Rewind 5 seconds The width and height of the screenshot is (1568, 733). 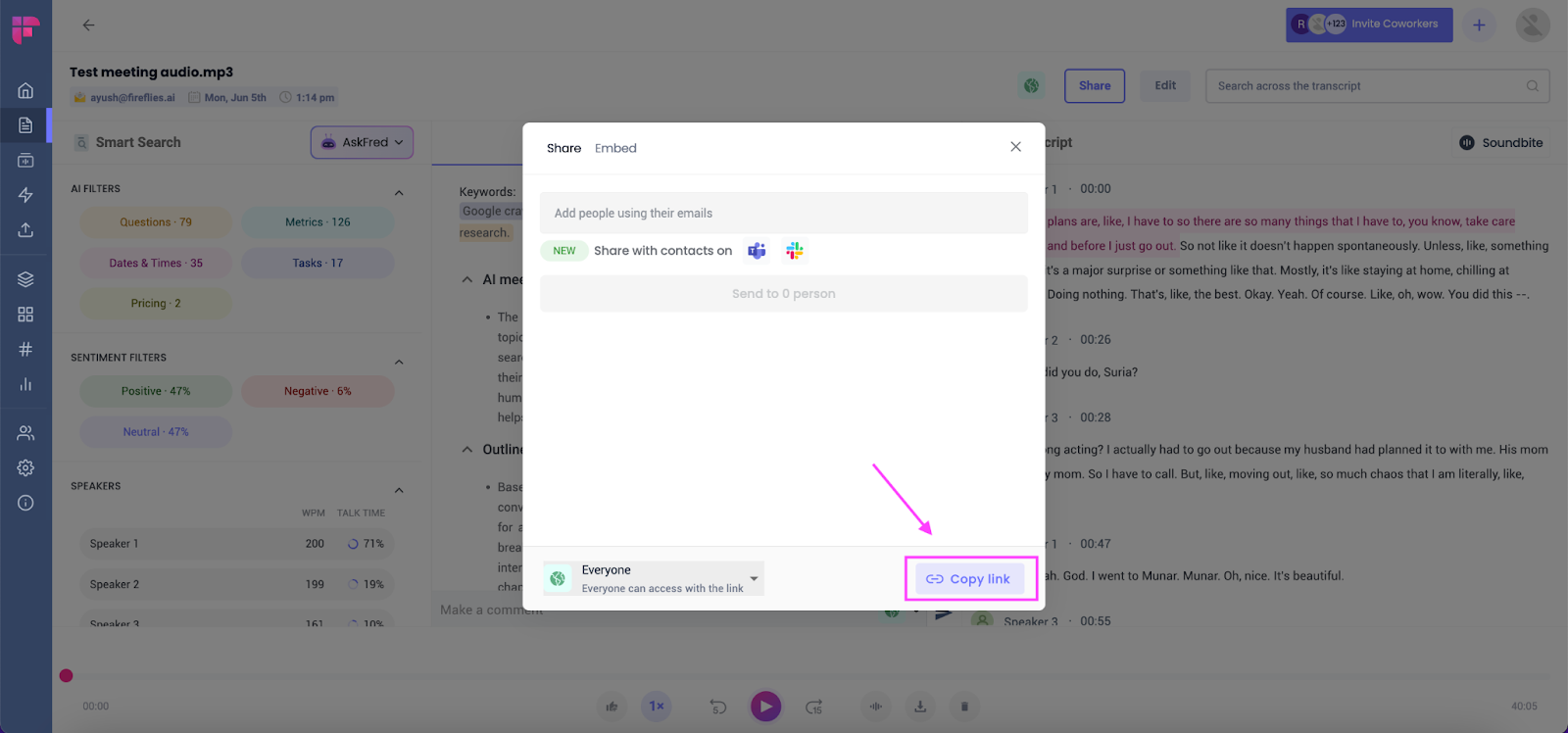(717, 707)
